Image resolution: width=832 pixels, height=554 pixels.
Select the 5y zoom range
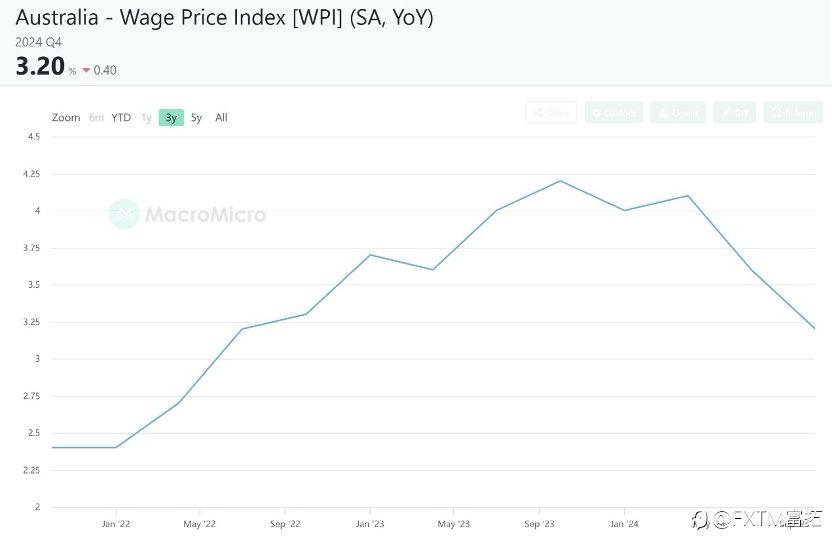196,117
